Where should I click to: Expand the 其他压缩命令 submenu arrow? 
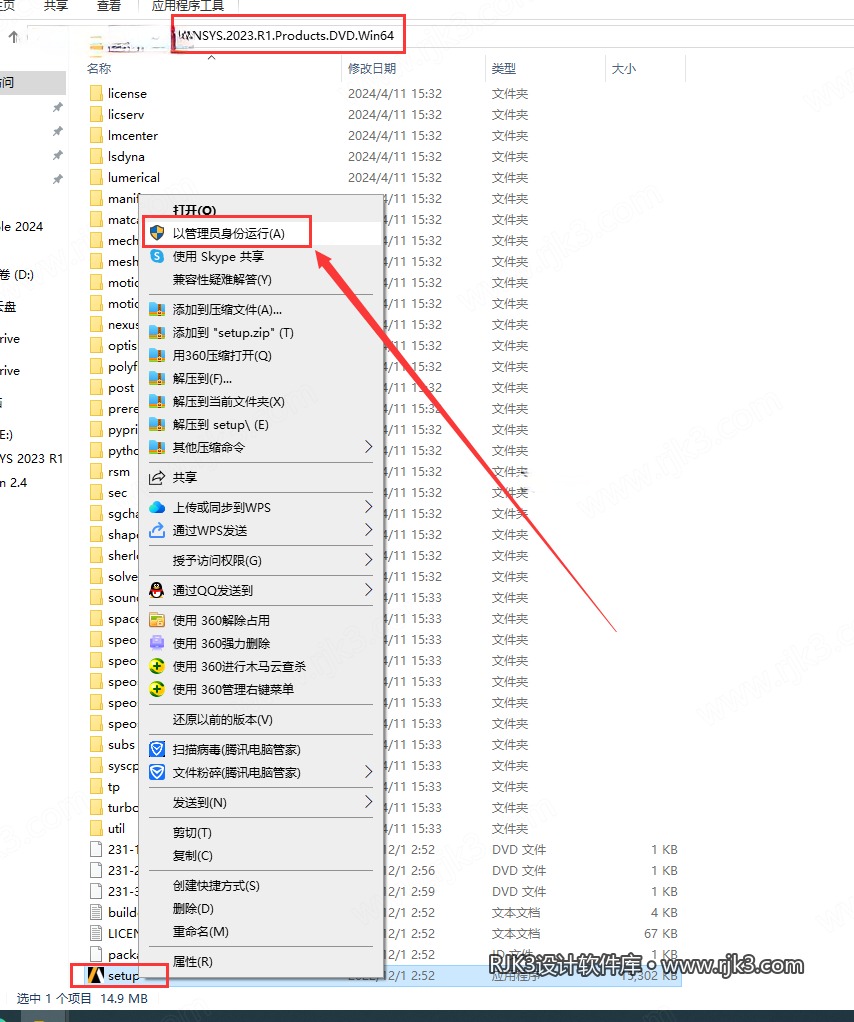tap(368, 446)
